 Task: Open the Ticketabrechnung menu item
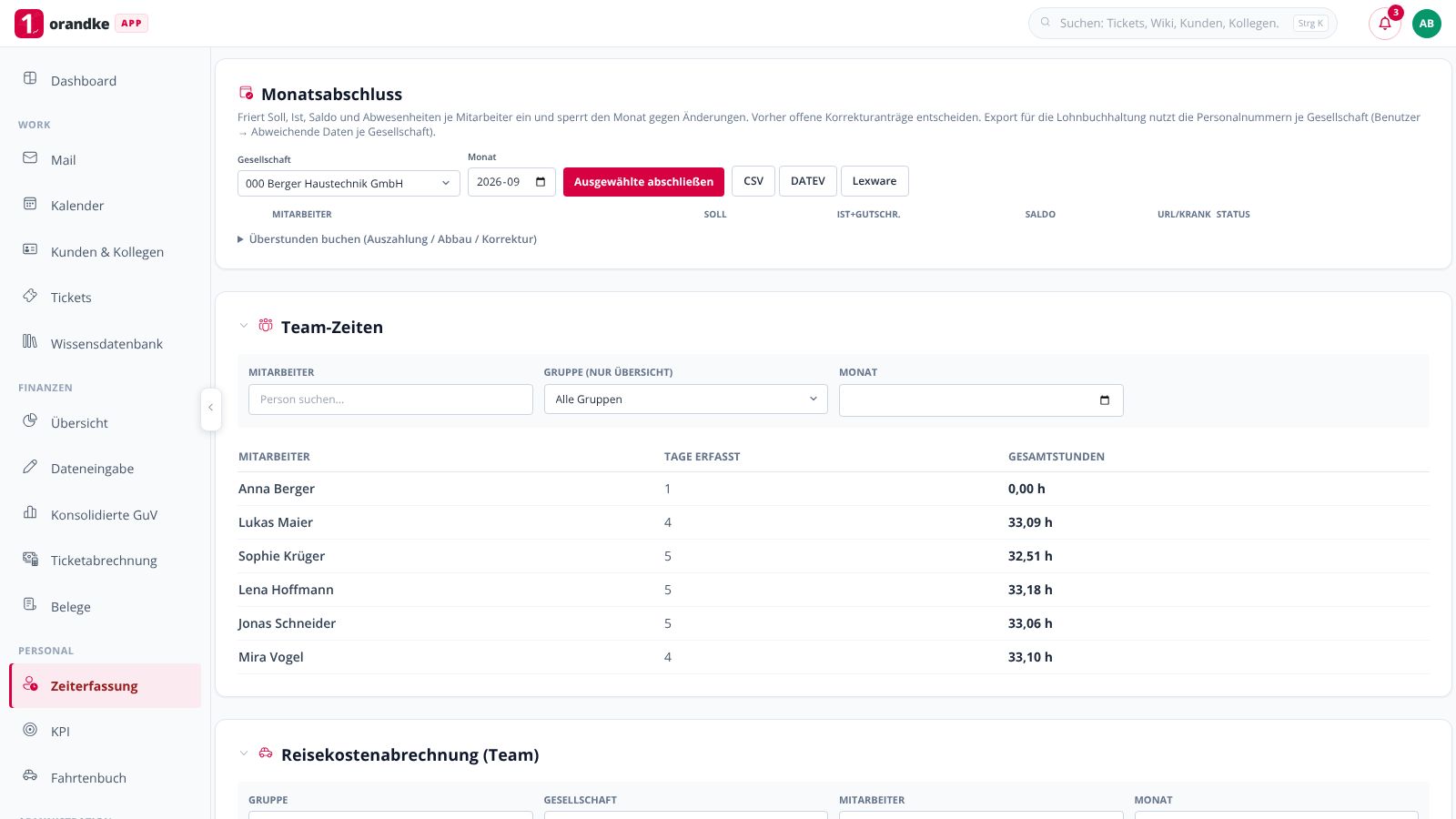coord(105,561)
